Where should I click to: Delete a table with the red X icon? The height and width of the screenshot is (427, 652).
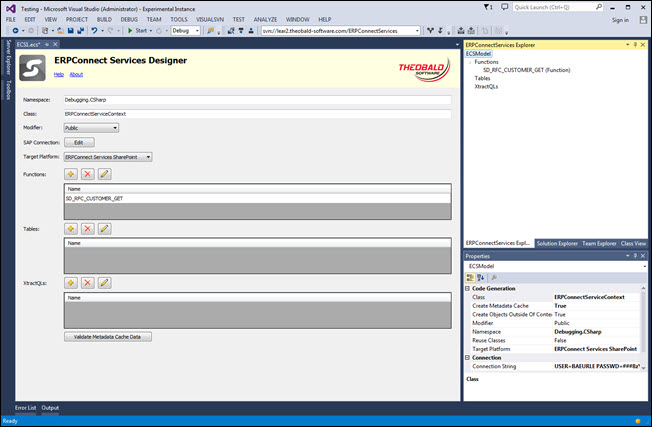click(x=88, y=229)
